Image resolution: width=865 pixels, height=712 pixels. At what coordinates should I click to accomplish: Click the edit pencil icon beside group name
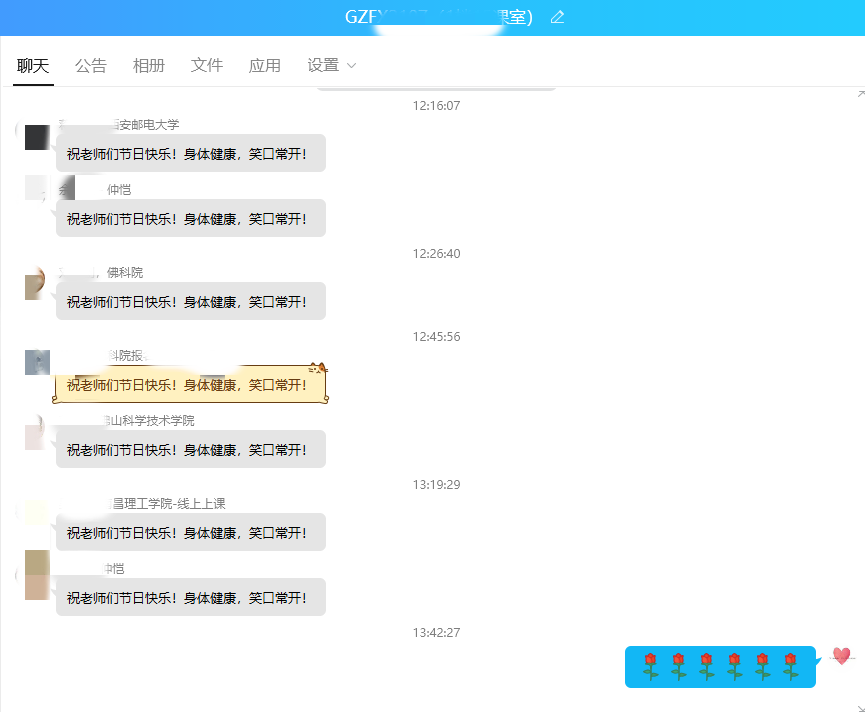[x=557, y=17]
